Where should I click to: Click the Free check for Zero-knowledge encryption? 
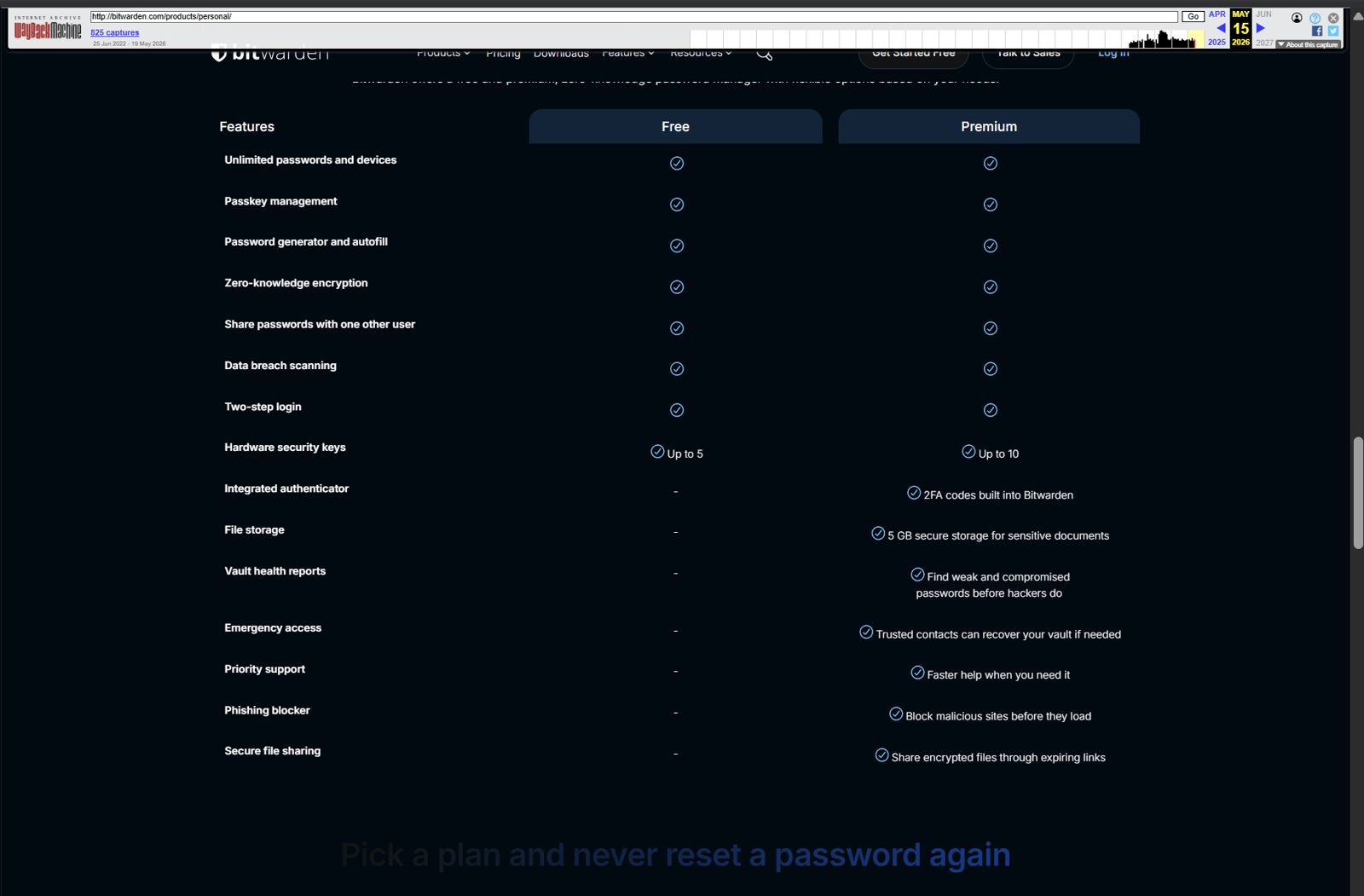tap(677, 287)
